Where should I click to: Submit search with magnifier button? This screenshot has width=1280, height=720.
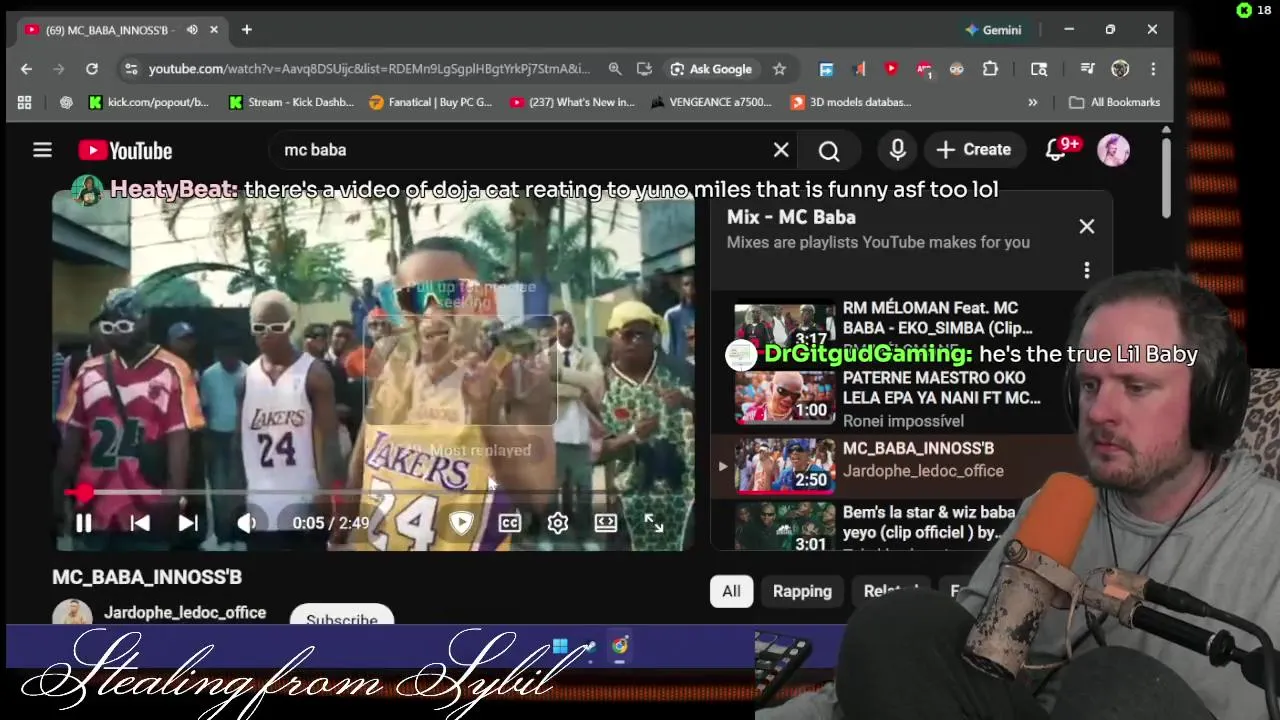click(x=829, y=150)
